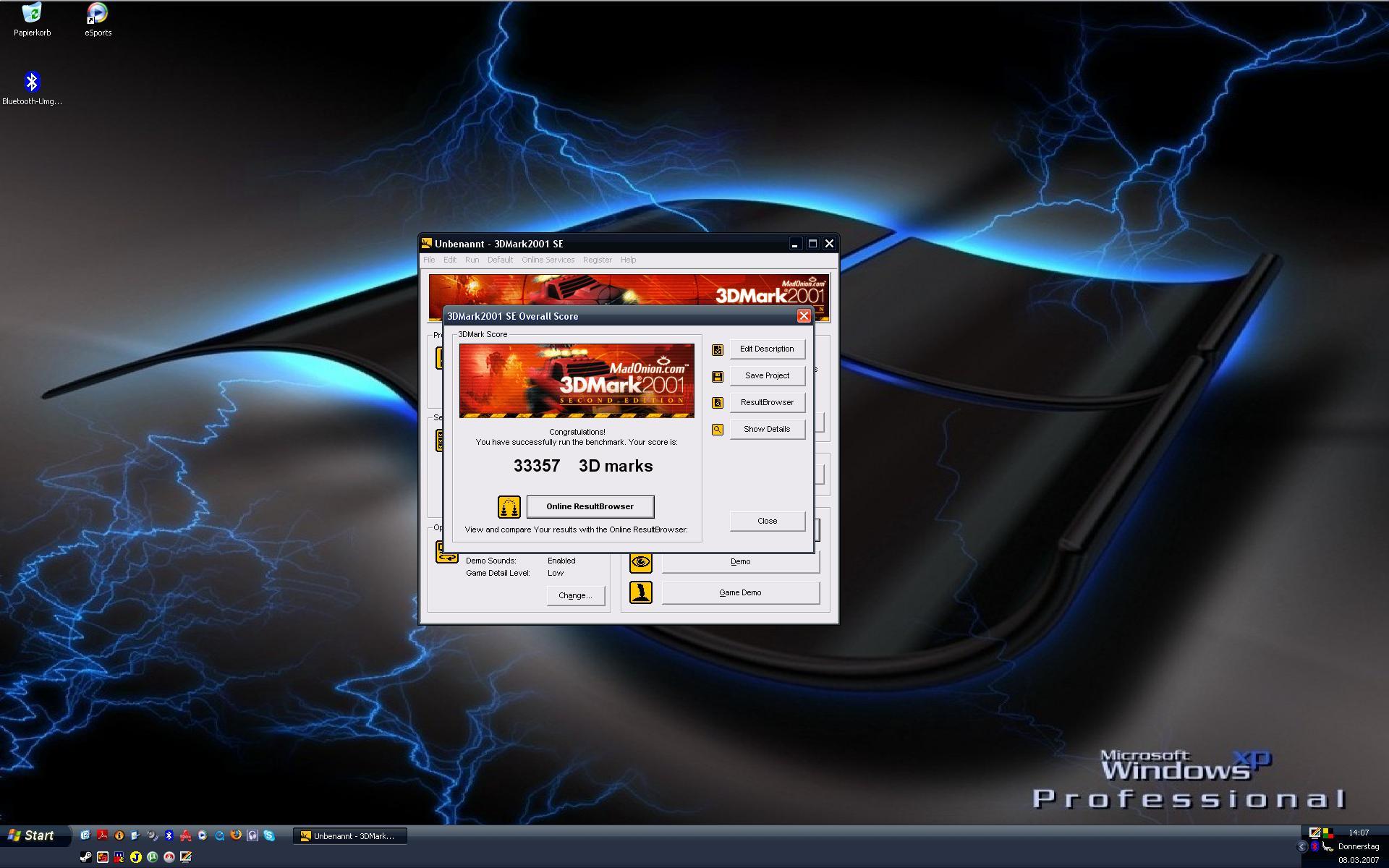1389x868 pixels.
Task: Click the Game Demo joystick icon
Action: [641, 592]
